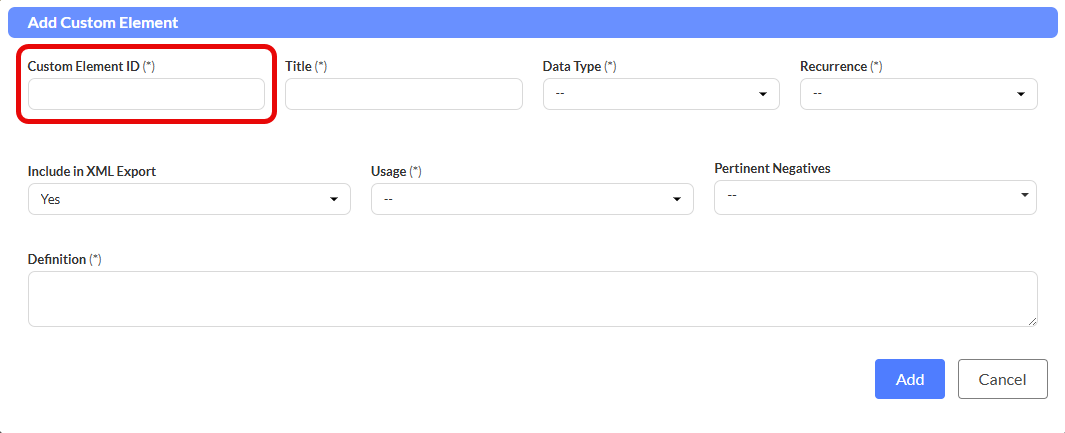Image resolution: width=1065 pixels, height=433 pixels.
Task: Click the 'Include in XML Export' label
Action: tap(92, 171)
